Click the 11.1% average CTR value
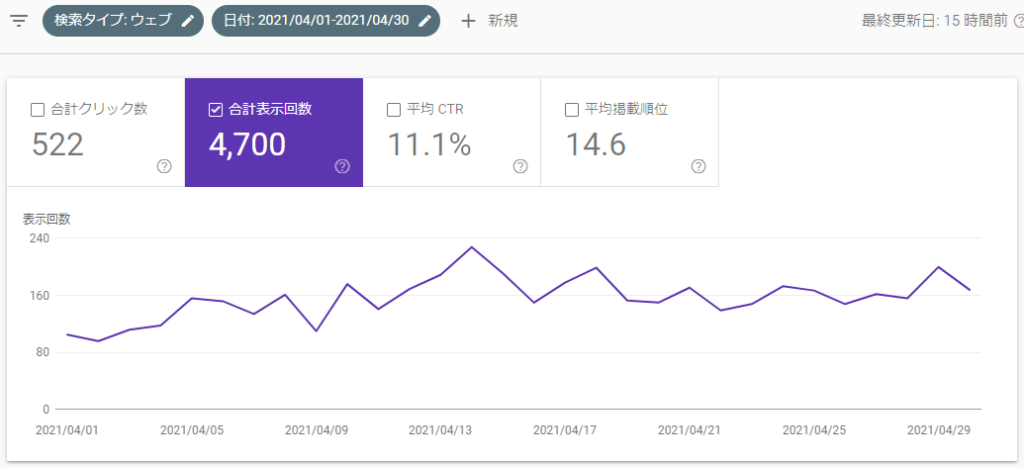 [x=429, y=145]
